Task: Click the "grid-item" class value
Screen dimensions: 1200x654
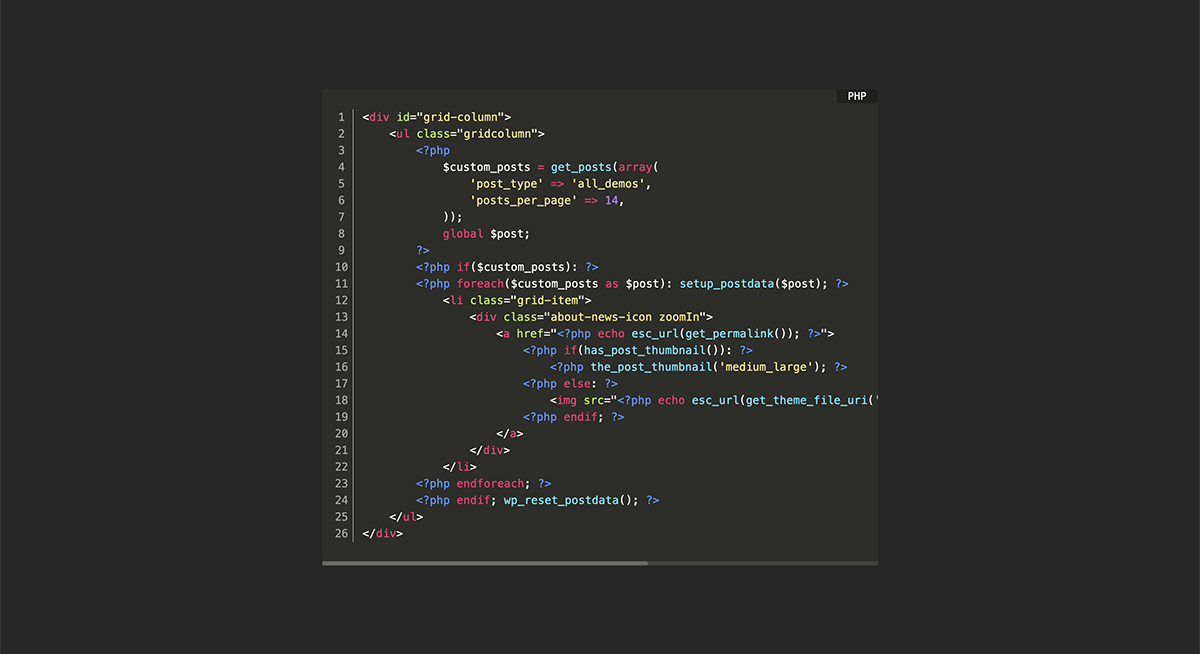Action: coord(553,300)
